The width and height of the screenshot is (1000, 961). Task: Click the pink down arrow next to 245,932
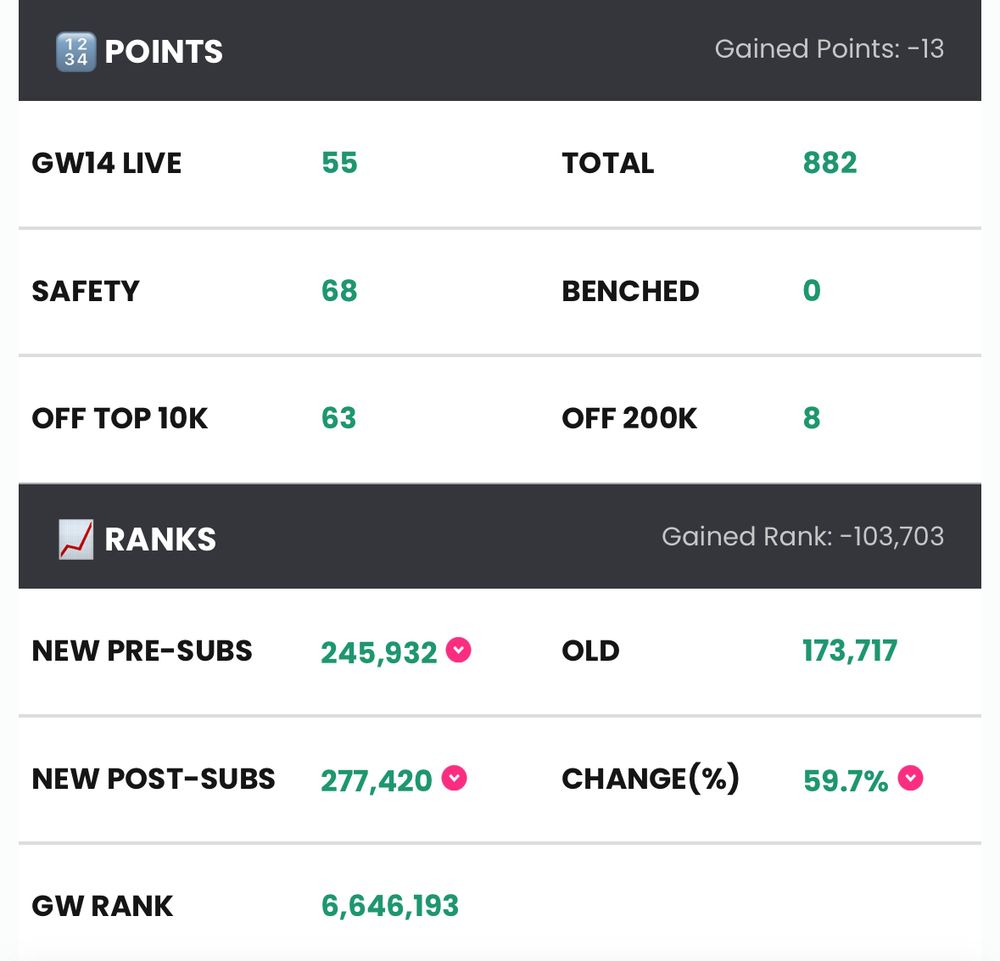[458, 650]
